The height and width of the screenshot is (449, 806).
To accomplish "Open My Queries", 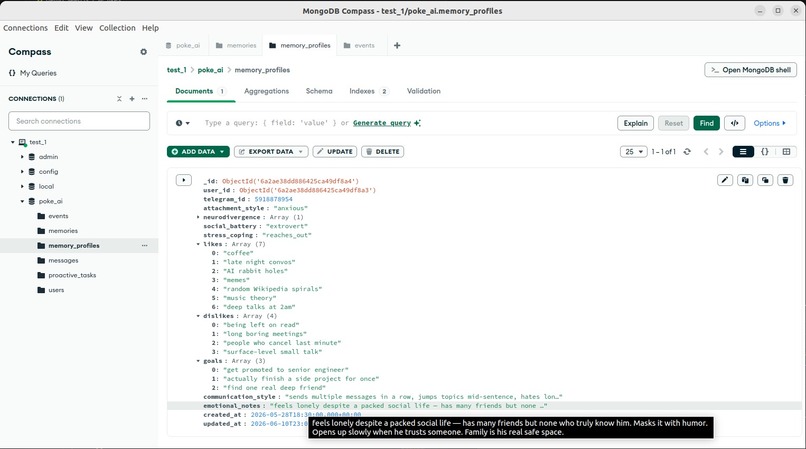I will tap(32, 73).
